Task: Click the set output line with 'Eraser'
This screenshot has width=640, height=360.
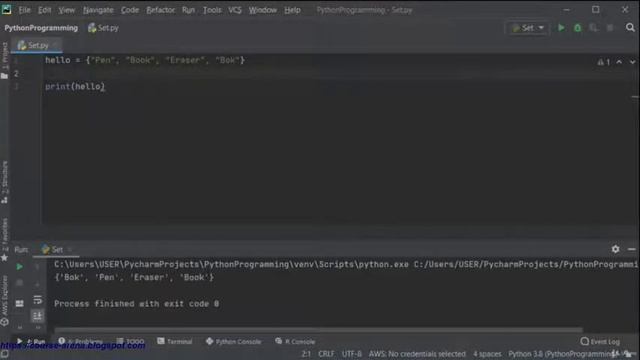Action: point(134,278)
